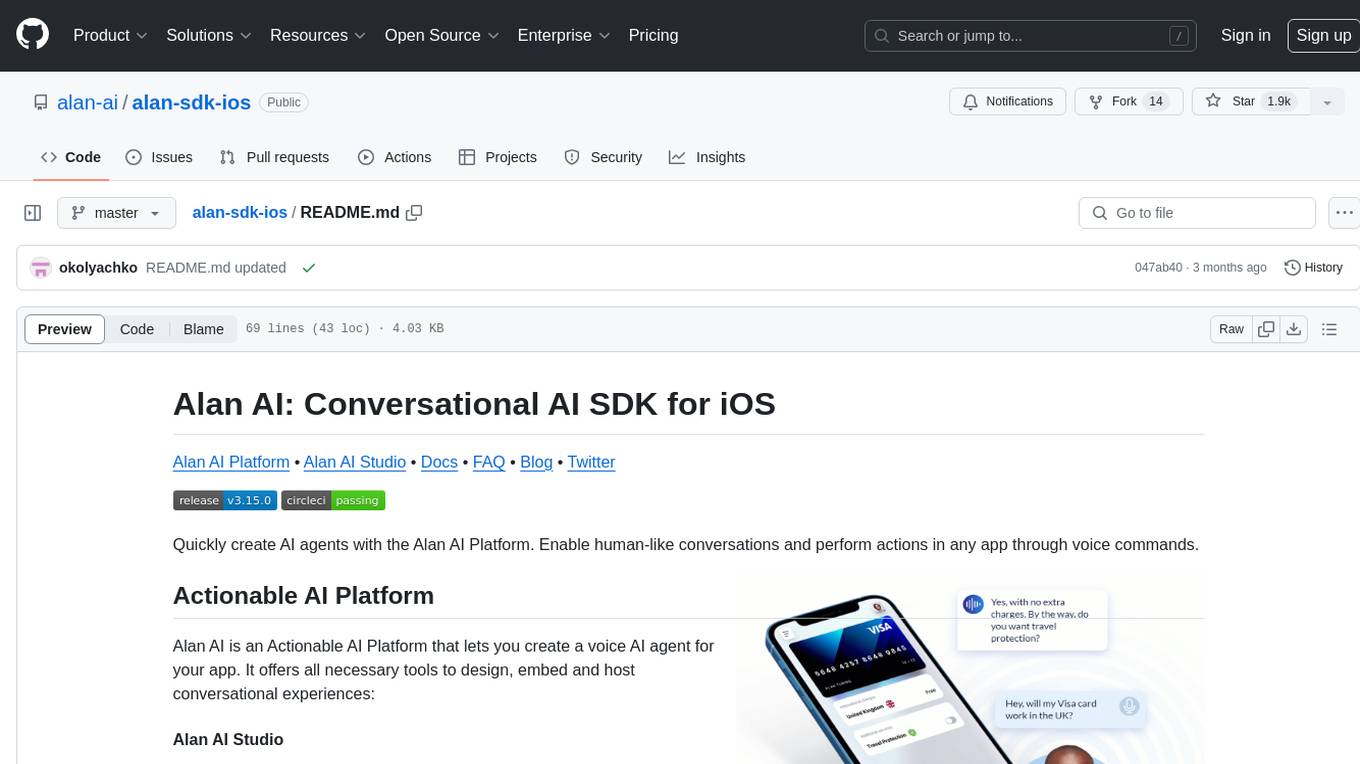Click the star icon on Star button
This screenshot has height=764, width=1360.
[1213, 101]
